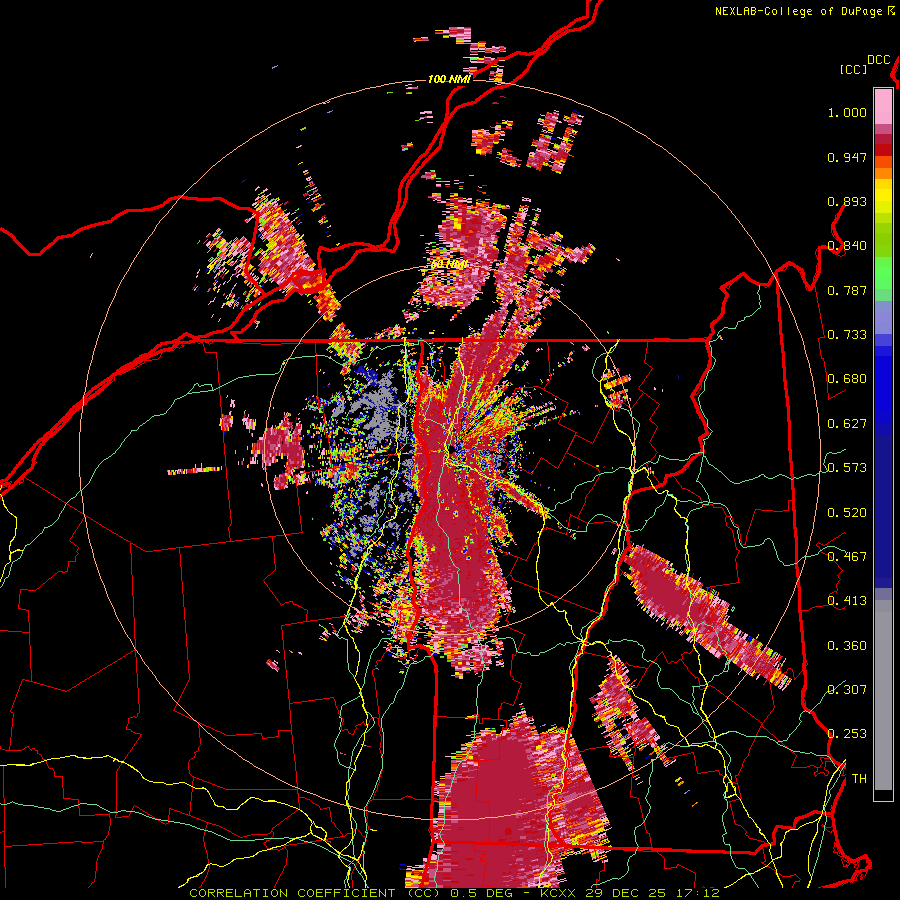Click the Correlation Coefficient KCXX caption

[x=454, y=893]
